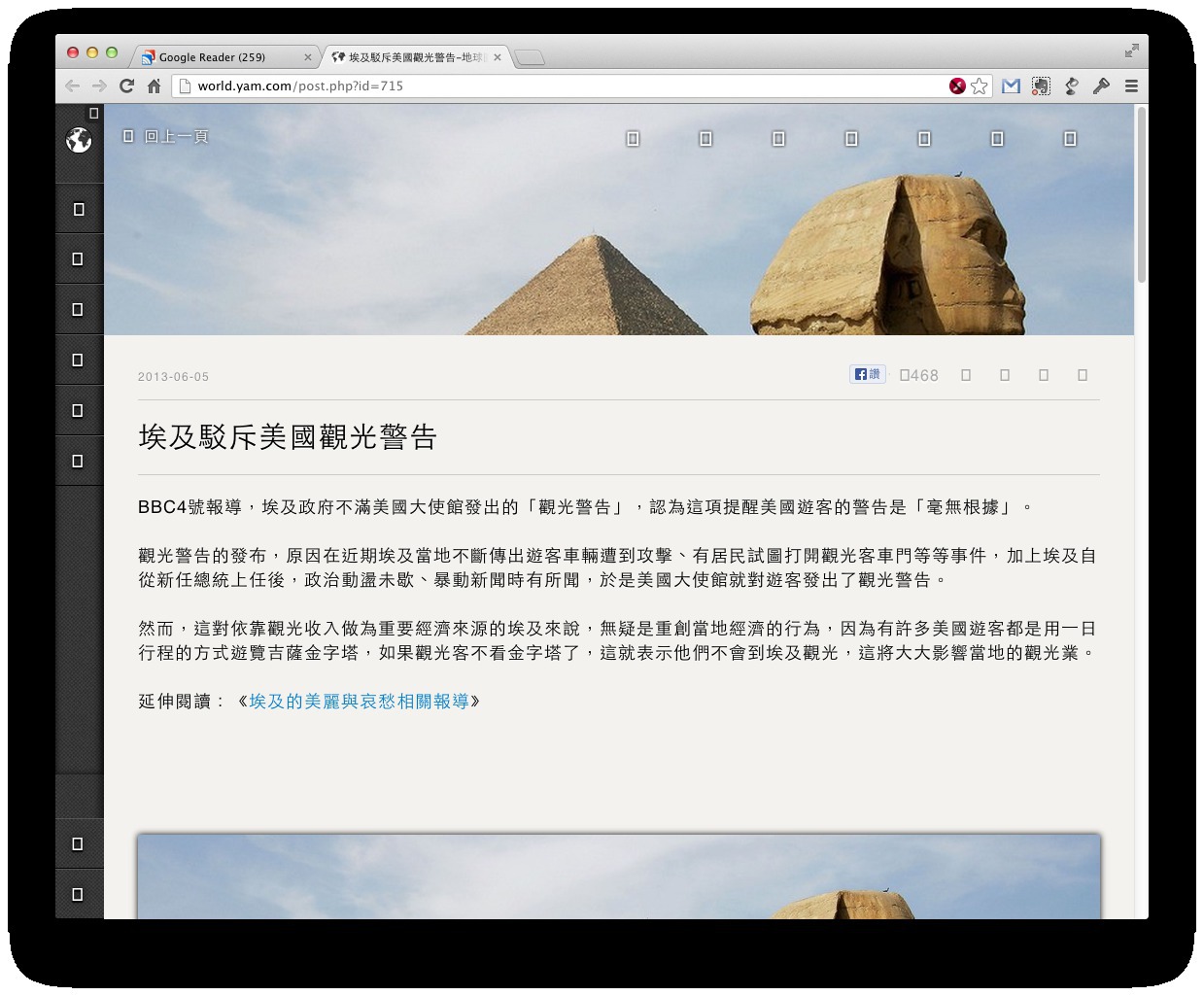This screenshot has width=1204, height=996.
Task: Click the sphinx and pyramid header image
Action: [x=619, y=220]
